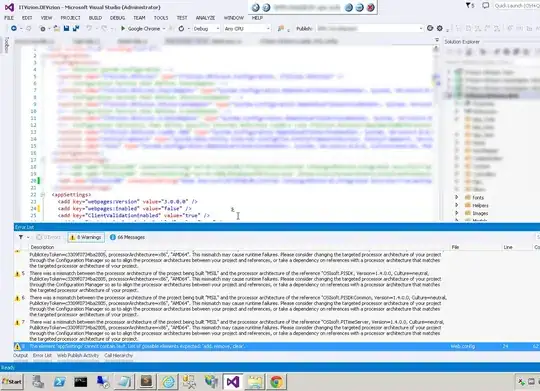
Task: Toggle the 8 Warnings filter
Action: 86,237
